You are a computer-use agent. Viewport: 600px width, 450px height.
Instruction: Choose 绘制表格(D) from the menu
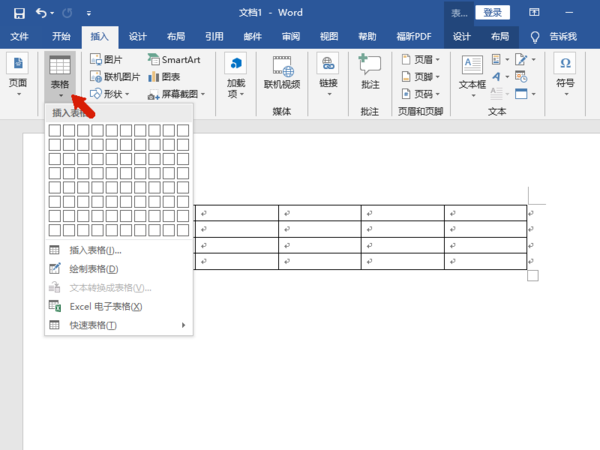click(x=119, y=269)
